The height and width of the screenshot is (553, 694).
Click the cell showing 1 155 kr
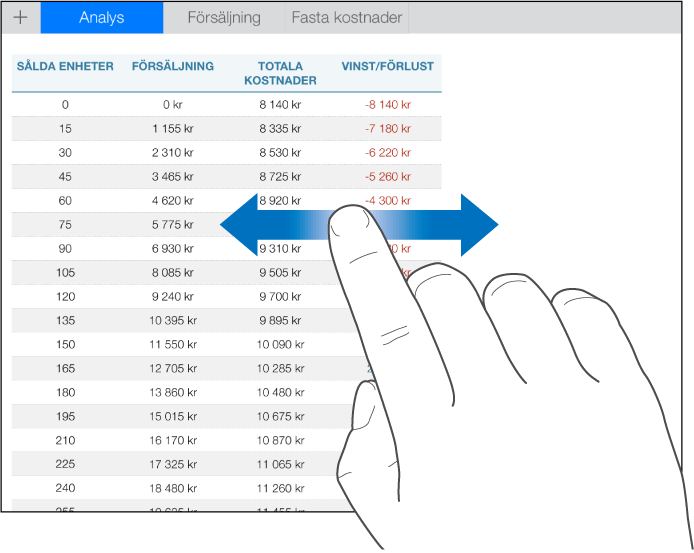click(x=173, y=129)
